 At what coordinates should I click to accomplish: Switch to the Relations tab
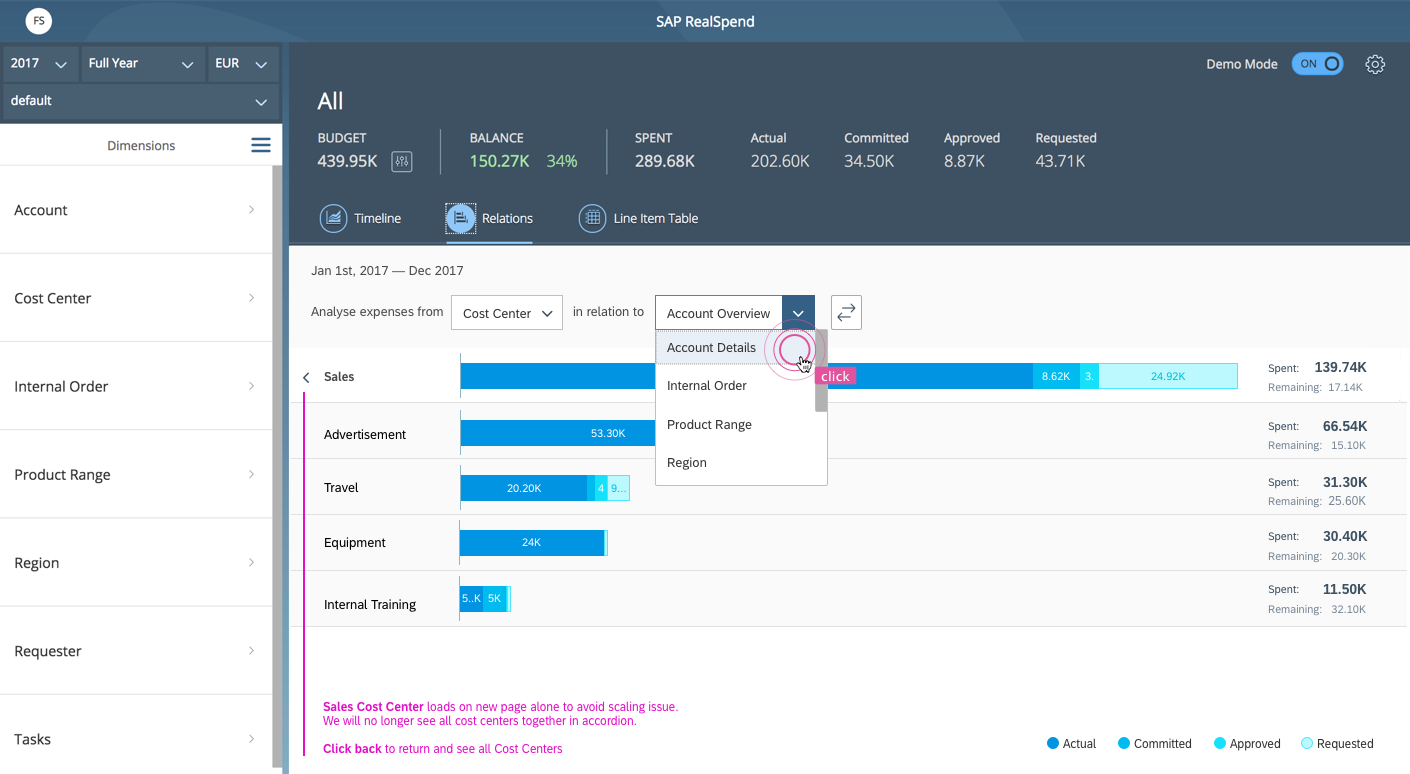[x=489, y=218]
